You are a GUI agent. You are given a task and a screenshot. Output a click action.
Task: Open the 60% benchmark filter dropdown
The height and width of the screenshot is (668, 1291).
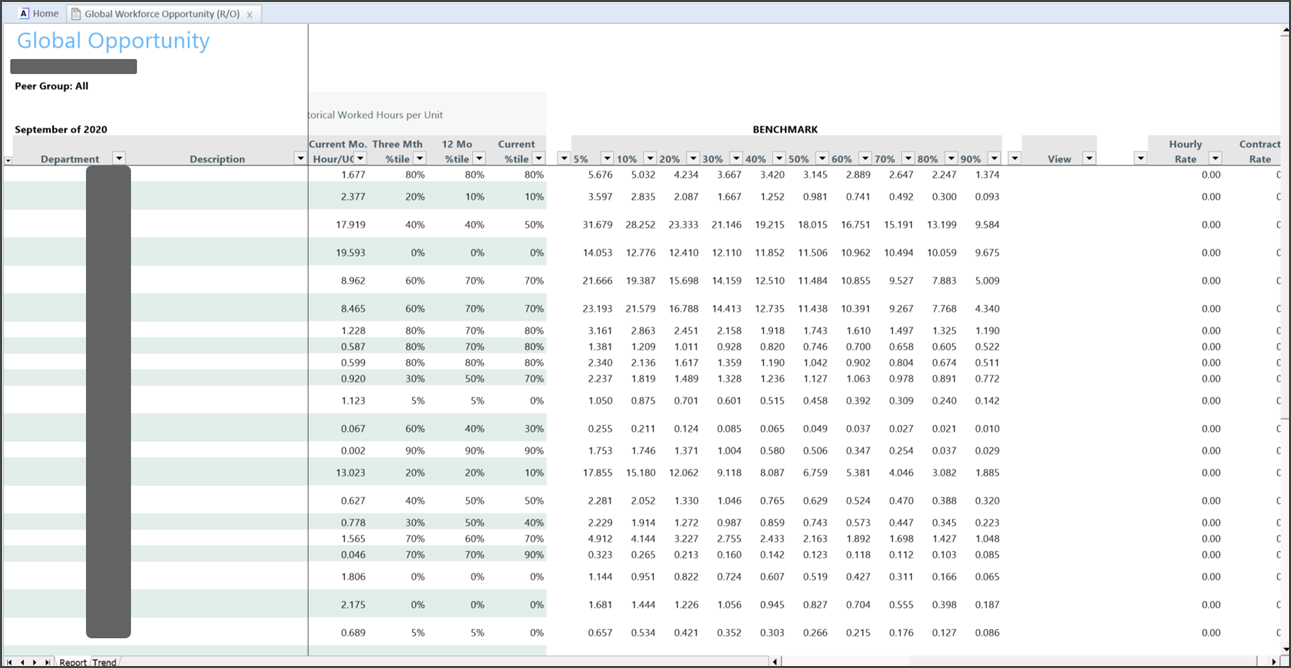coord(864,158)
